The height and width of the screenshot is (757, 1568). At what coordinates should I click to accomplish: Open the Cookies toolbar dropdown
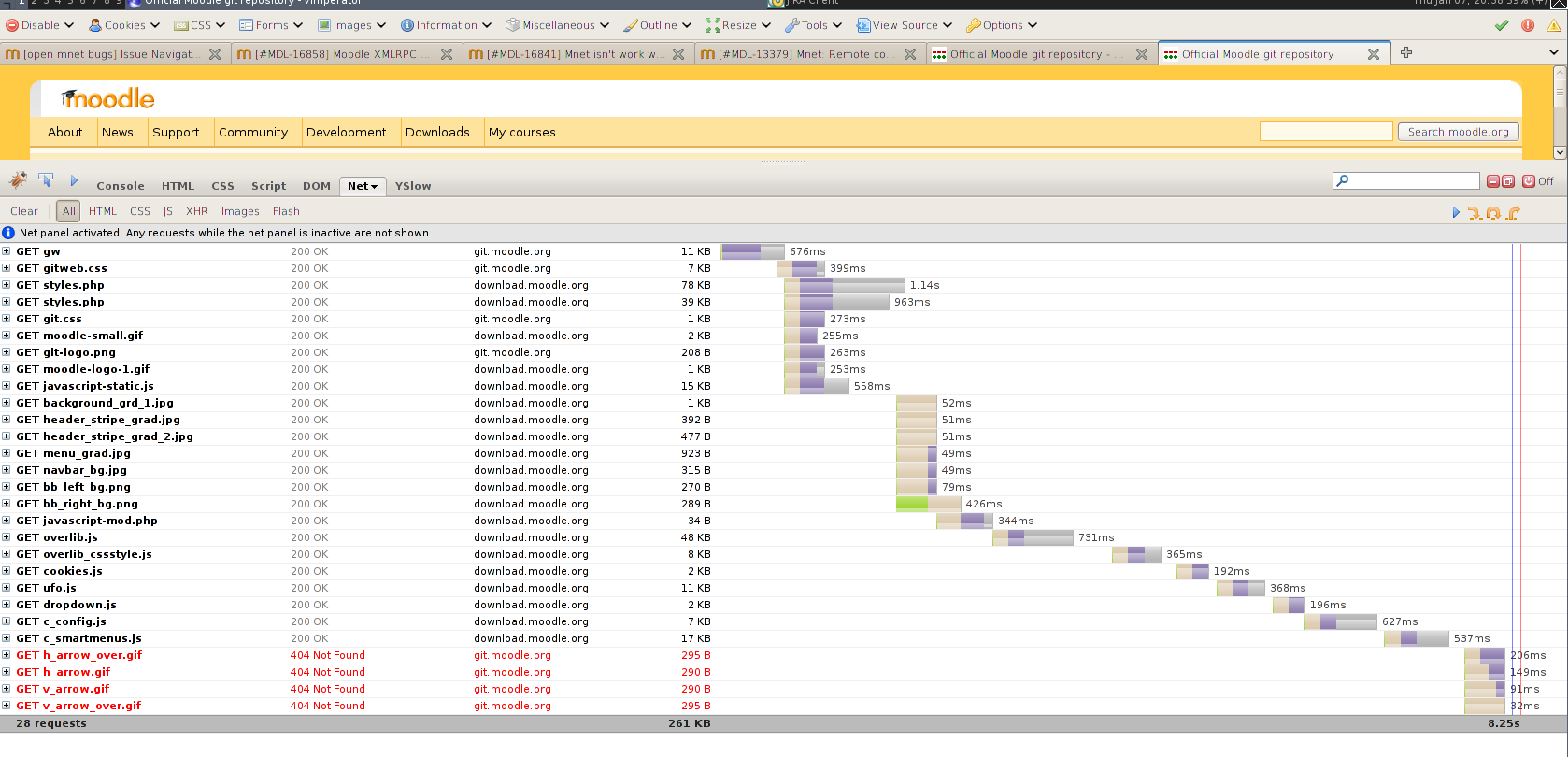tap(124, 25)
